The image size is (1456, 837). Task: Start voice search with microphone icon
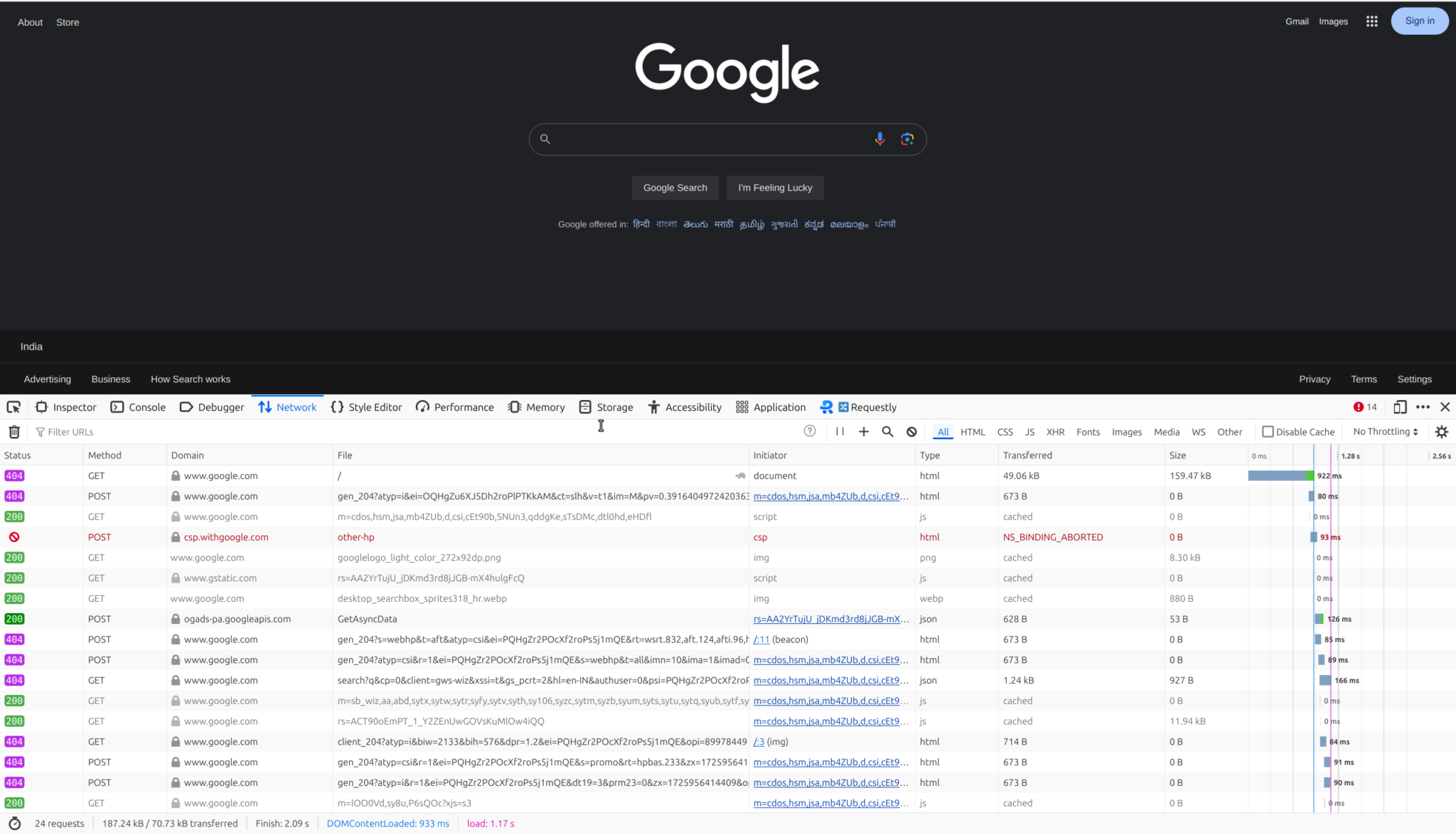879,139
